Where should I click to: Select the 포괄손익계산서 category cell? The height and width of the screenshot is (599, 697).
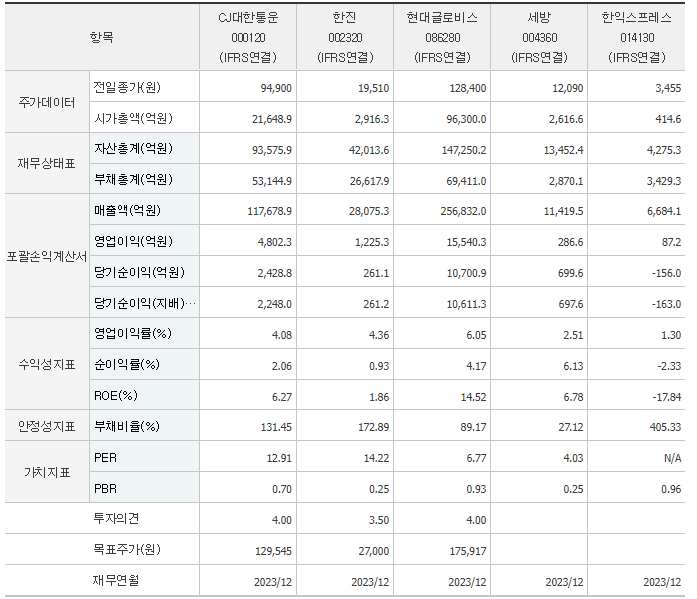pyautogui.click(x=47, y=256)
